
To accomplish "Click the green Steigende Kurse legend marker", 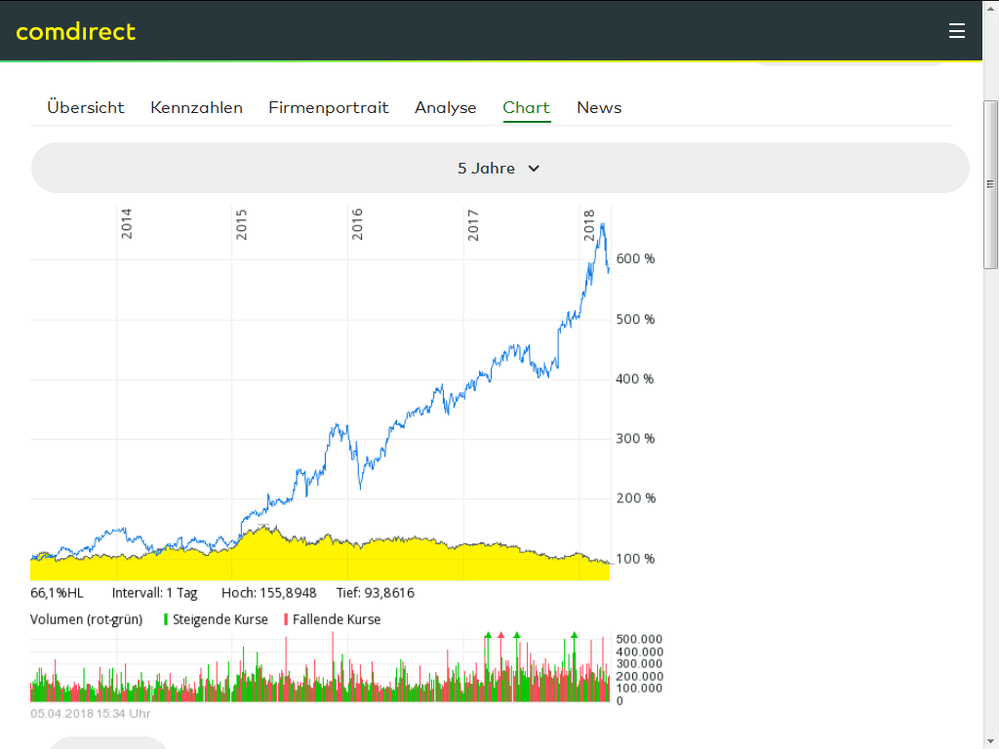I will click(166, 620).
